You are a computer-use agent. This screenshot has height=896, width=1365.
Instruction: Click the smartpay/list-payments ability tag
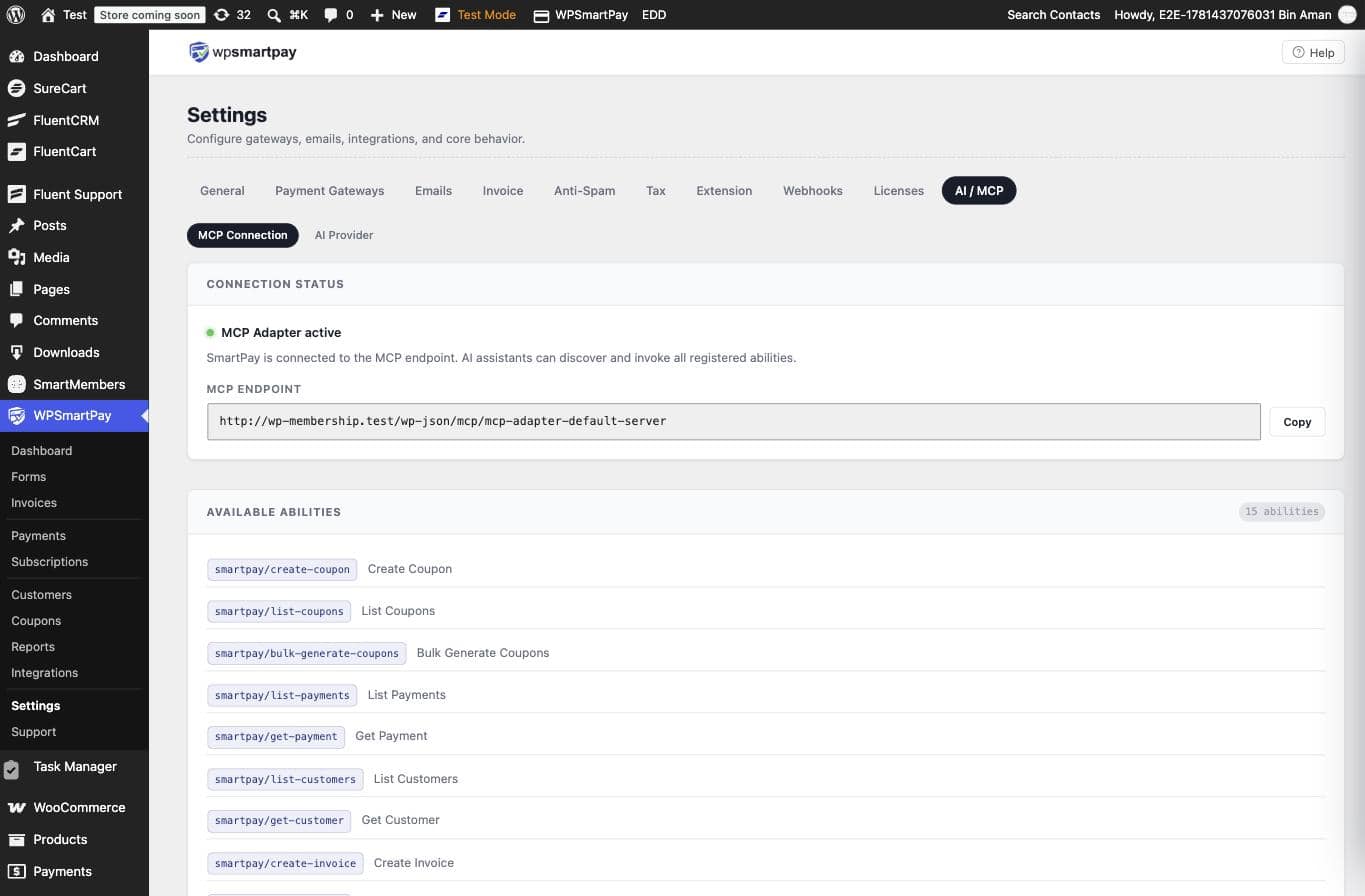coord(282,695)
